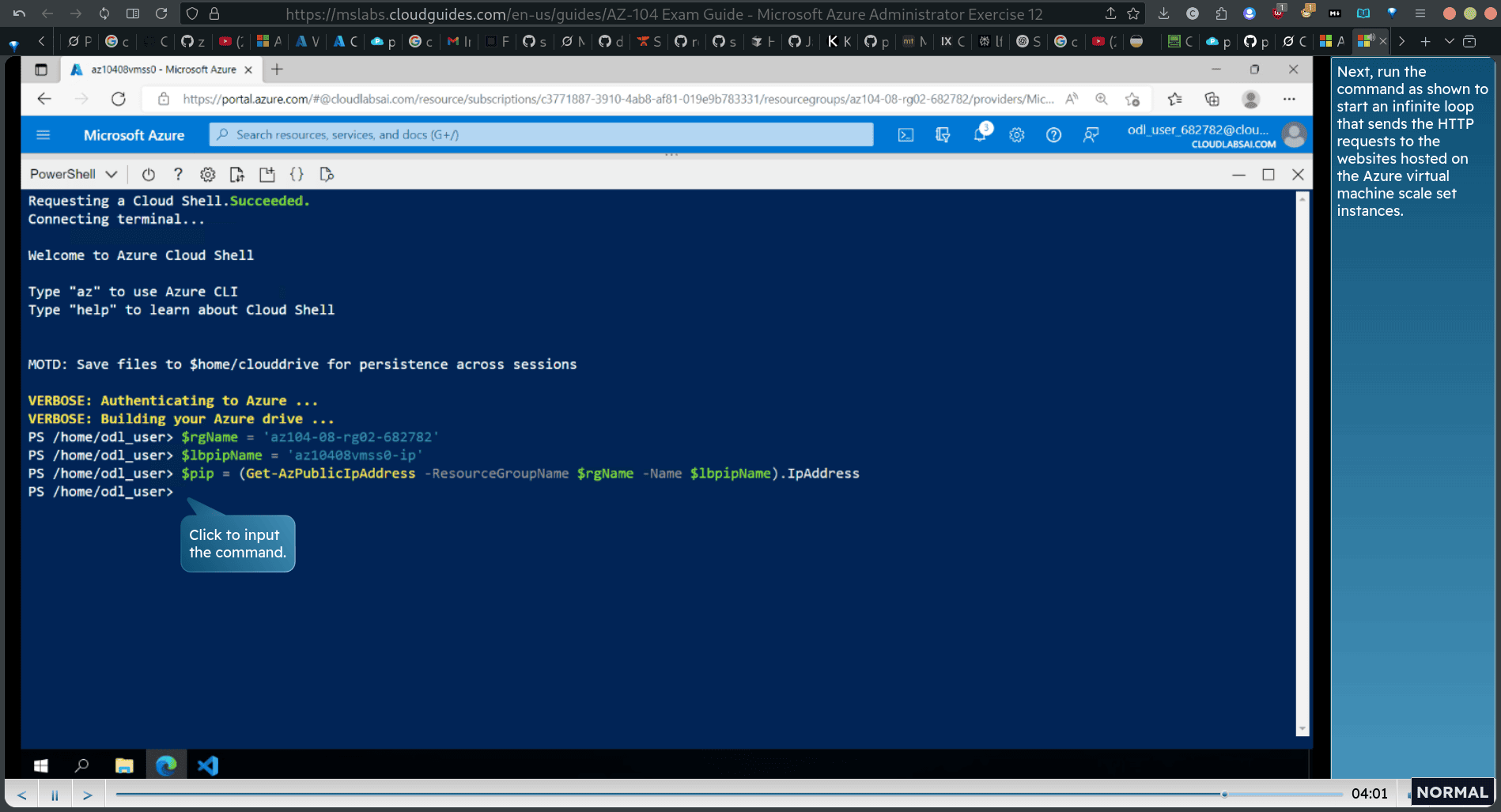Open Azure help question mark icon
This screenshot has height=812, width=1501.
click(1053, 135)
